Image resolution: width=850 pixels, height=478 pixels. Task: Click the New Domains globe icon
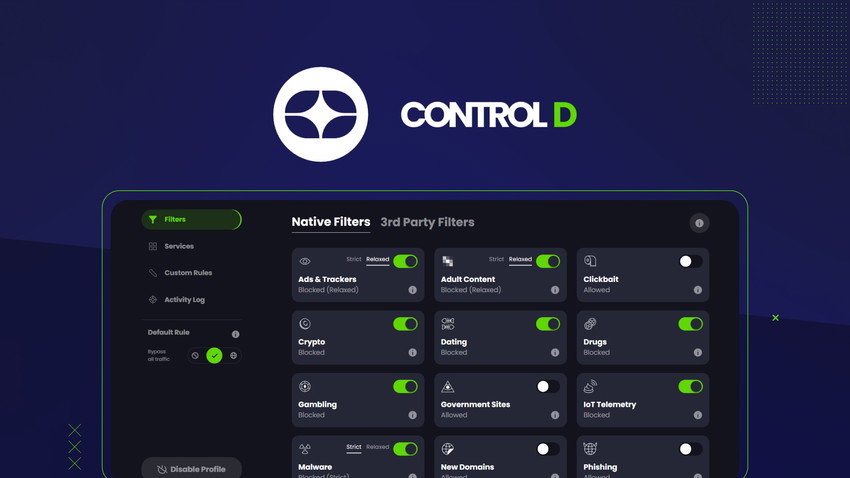(447, 449)
